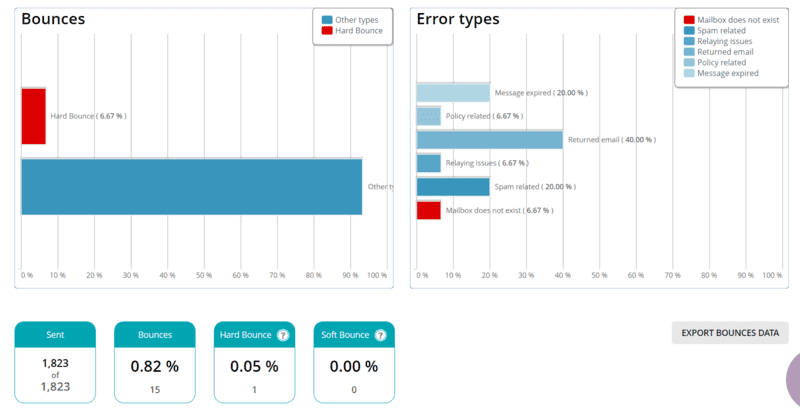Viewport: 800px width, 410px height.
Task: Click the Hard Bounce help question-mark icon
Action: point(282,335)
